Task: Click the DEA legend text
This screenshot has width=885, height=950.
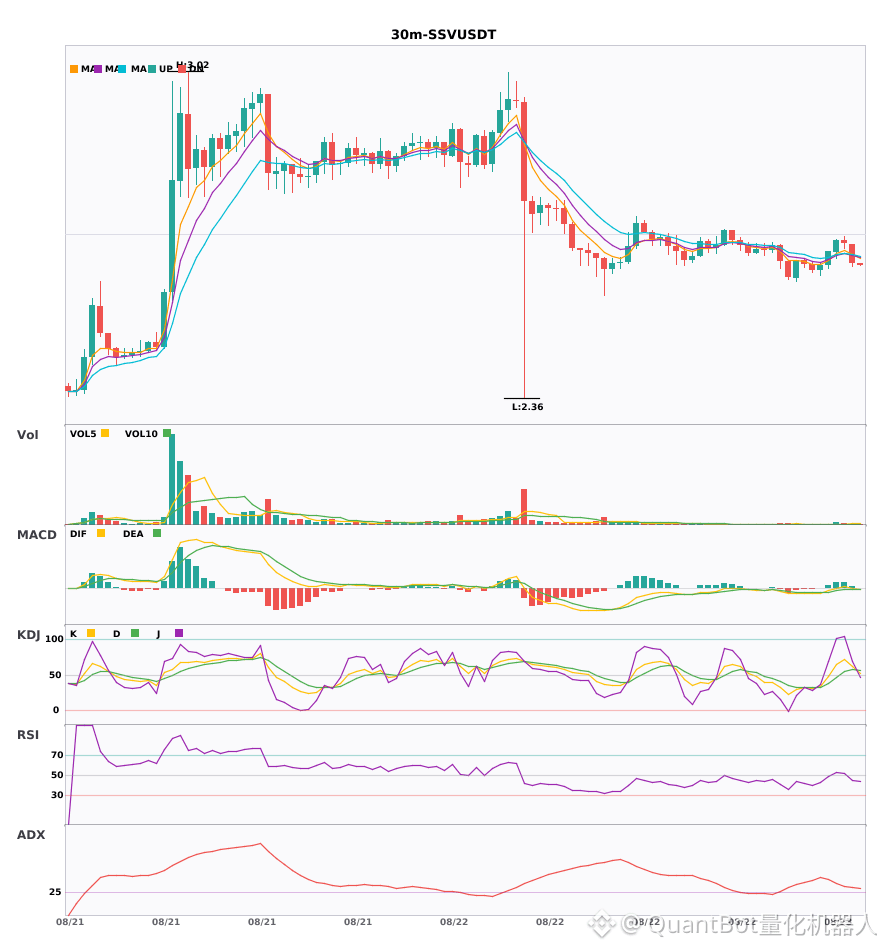Action: coord(133,534)
